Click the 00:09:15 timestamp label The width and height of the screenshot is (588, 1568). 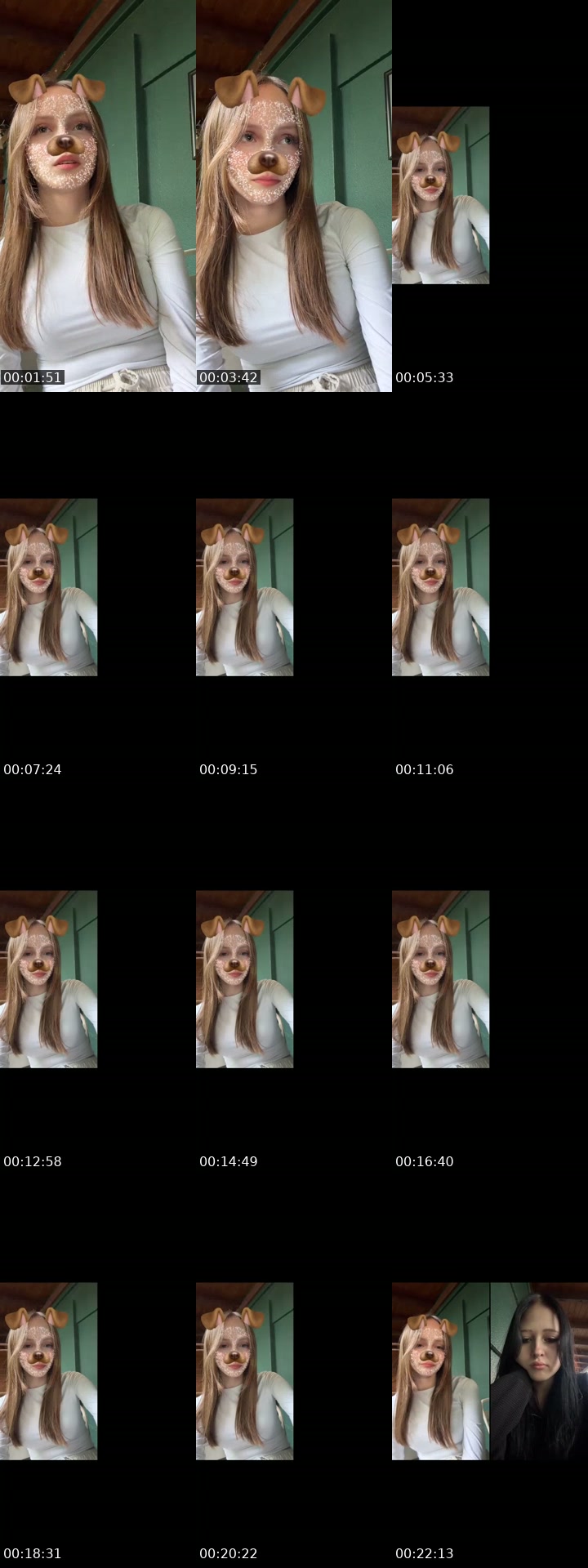click(229, 769)
